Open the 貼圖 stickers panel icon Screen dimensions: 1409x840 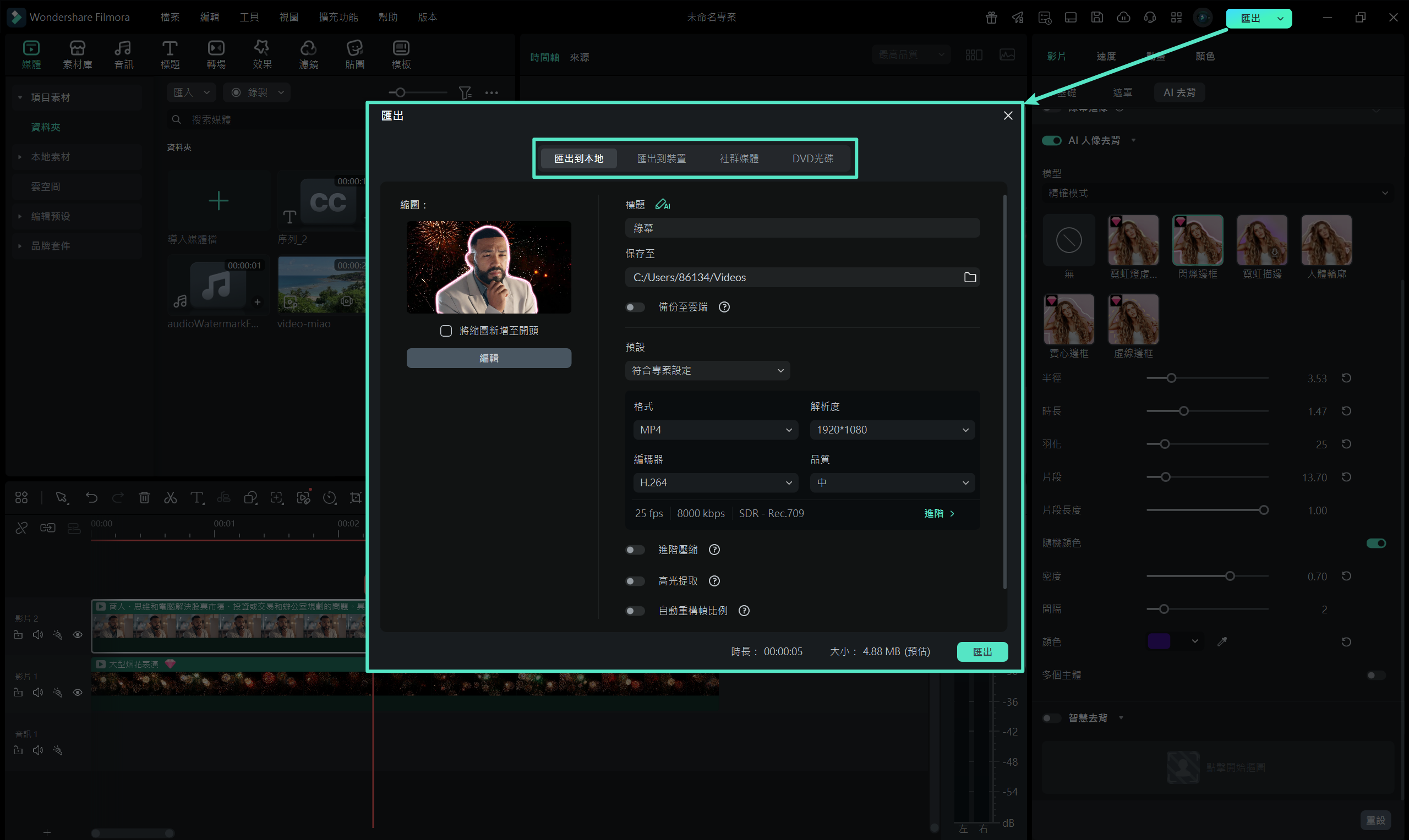354,54
